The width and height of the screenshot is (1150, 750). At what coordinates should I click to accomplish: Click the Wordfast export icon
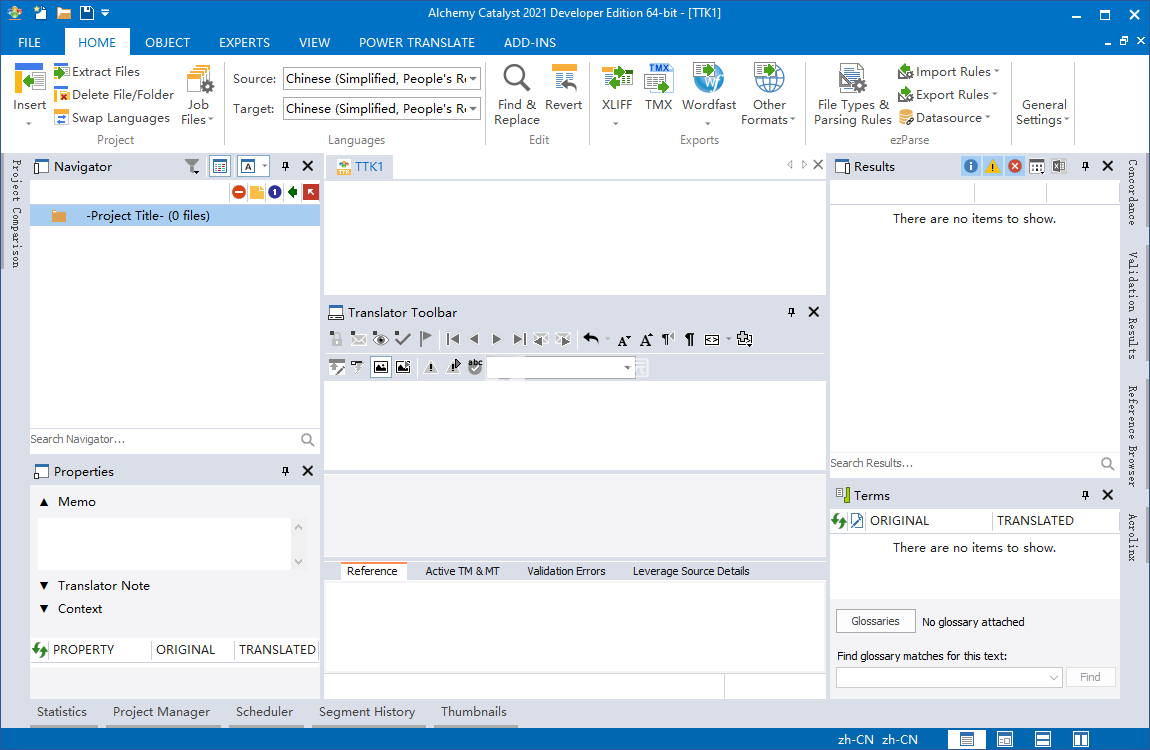(708, 79)
